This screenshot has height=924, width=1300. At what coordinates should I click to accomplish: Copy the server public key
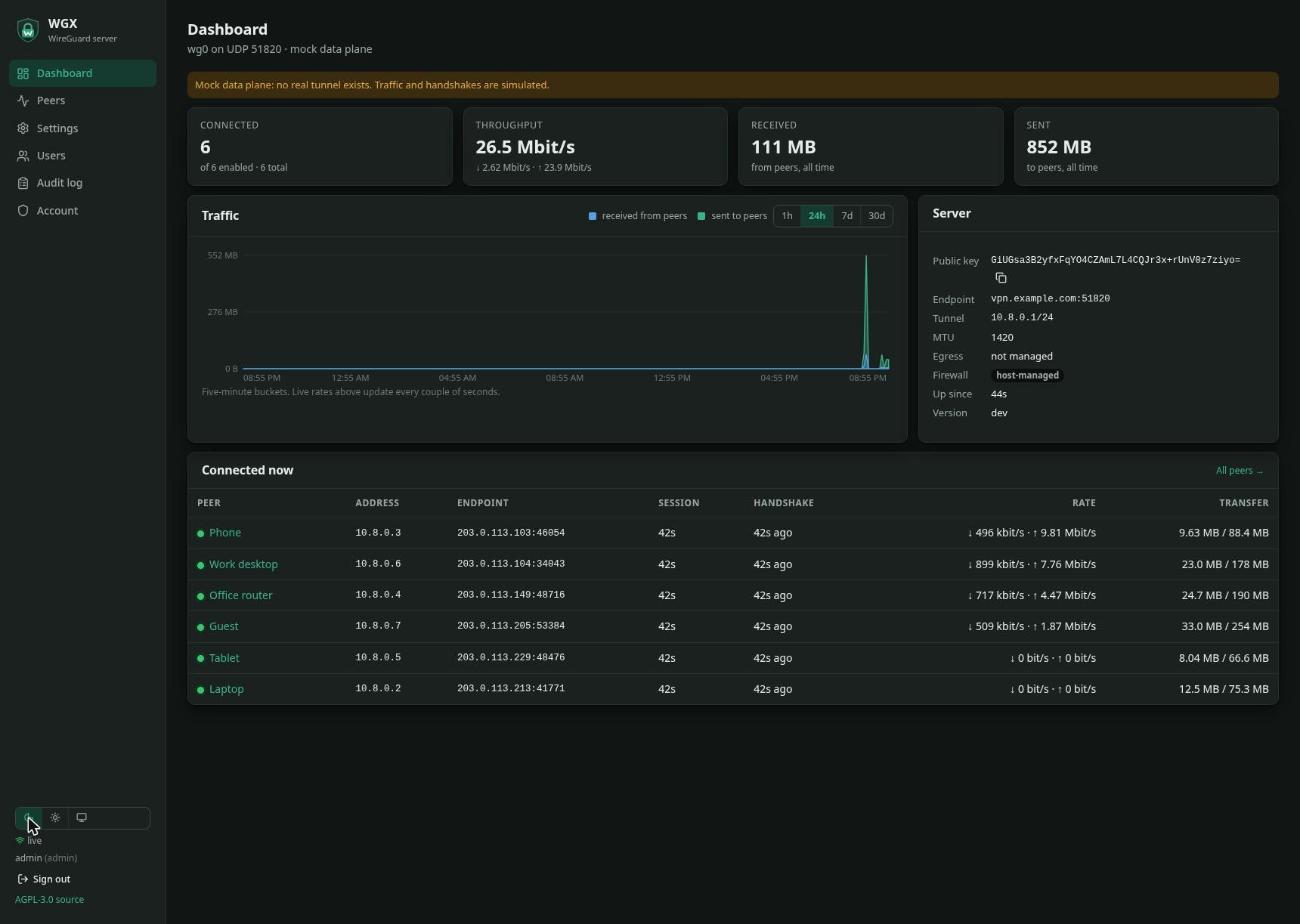coord(1001,278)
